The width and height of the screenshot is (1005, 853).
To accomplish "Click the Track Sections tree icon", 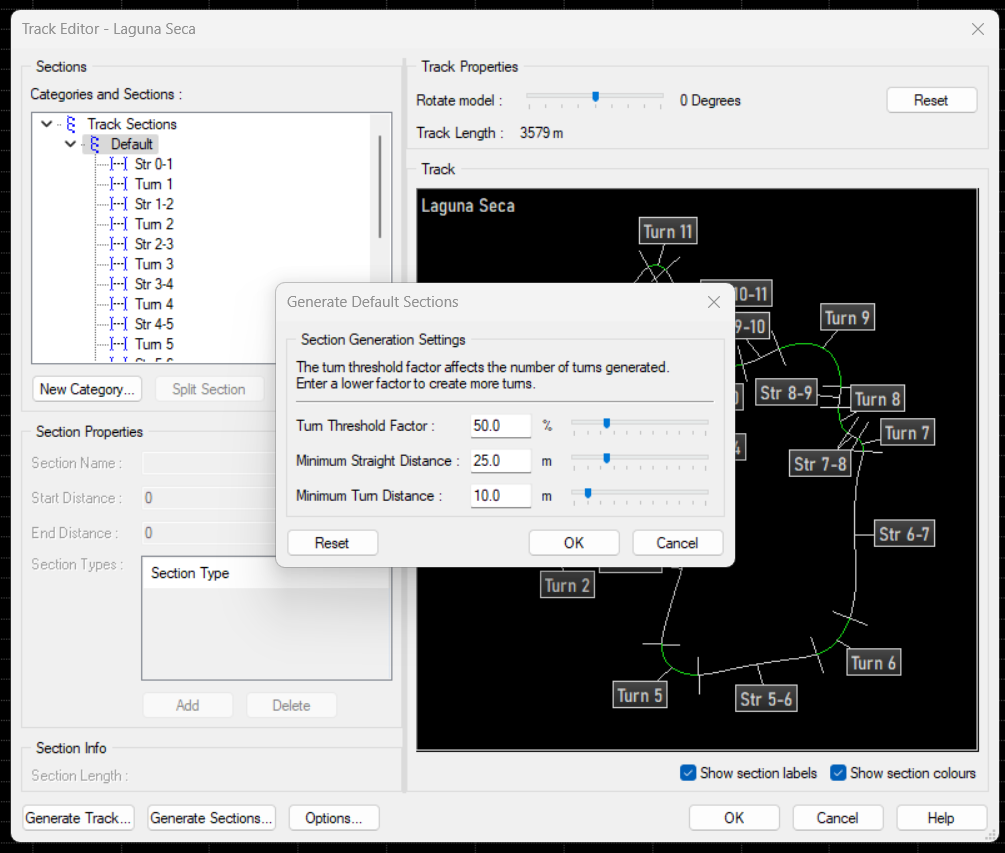I will [x=71, y=124].
